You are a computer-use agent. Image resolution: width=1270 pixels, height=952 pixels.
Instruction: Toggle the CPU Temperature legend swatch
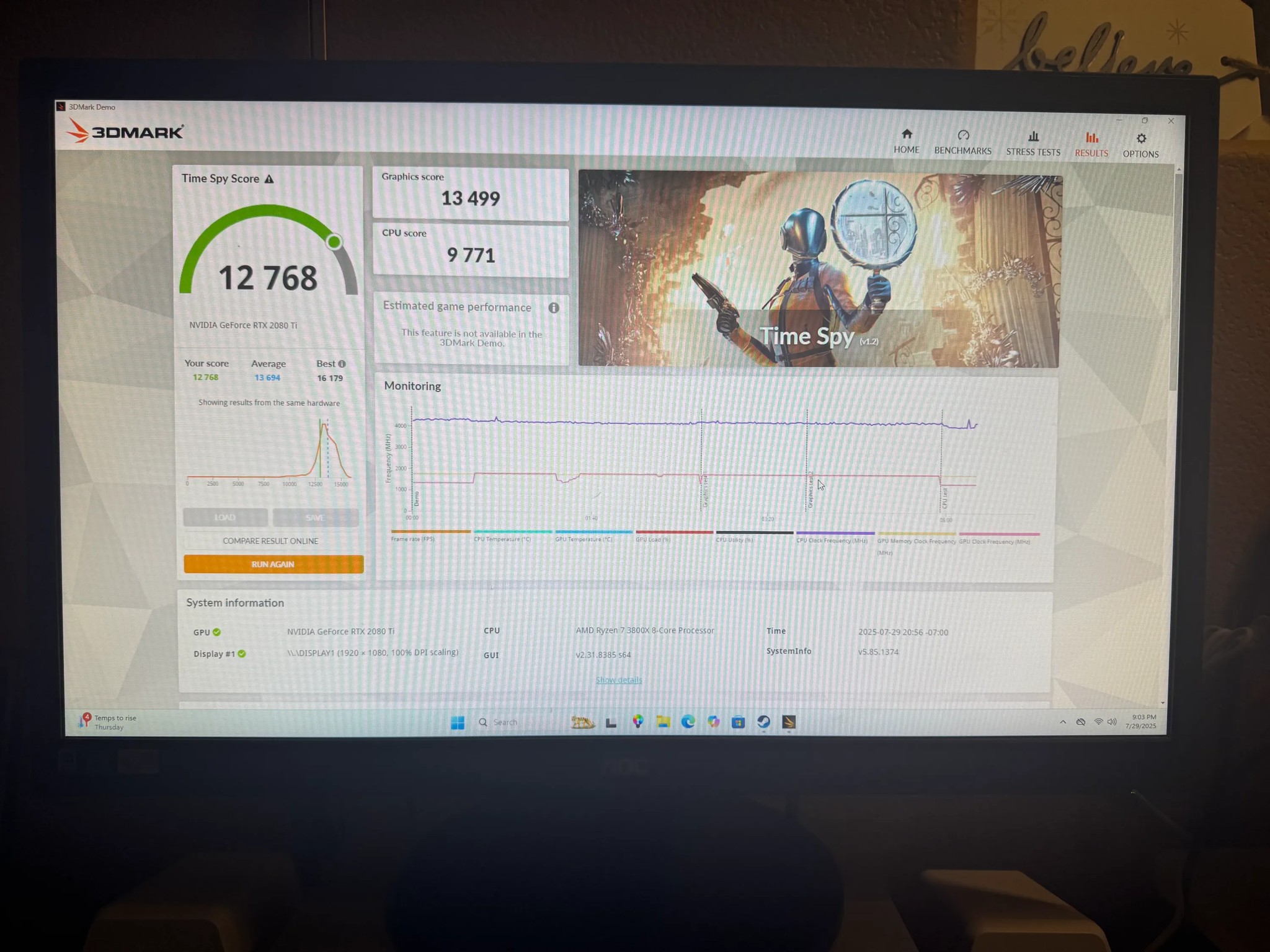[x=512, y=532]
